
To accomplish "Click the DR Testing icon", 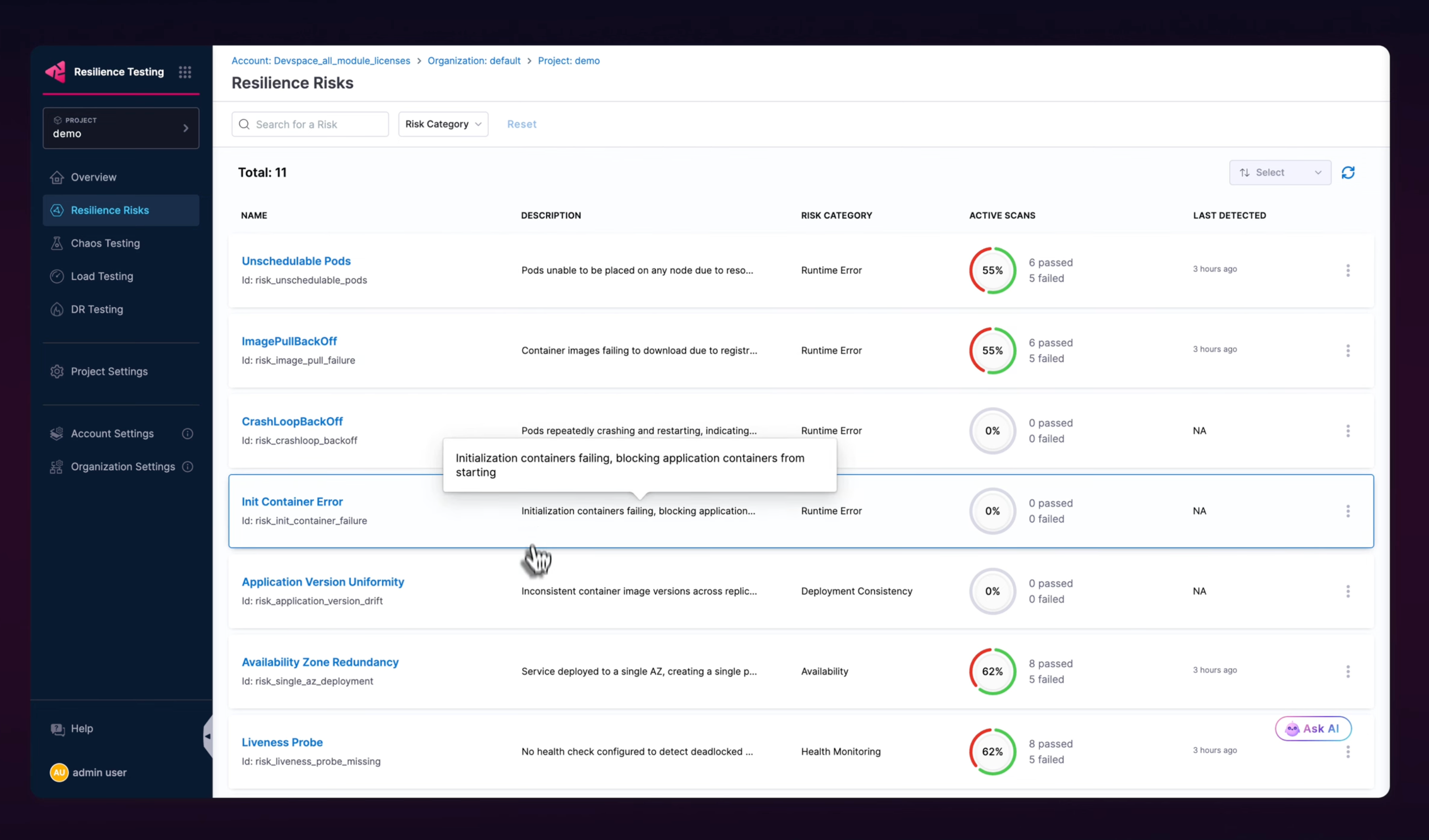I will pyautogui.click(x=57, y=309).
